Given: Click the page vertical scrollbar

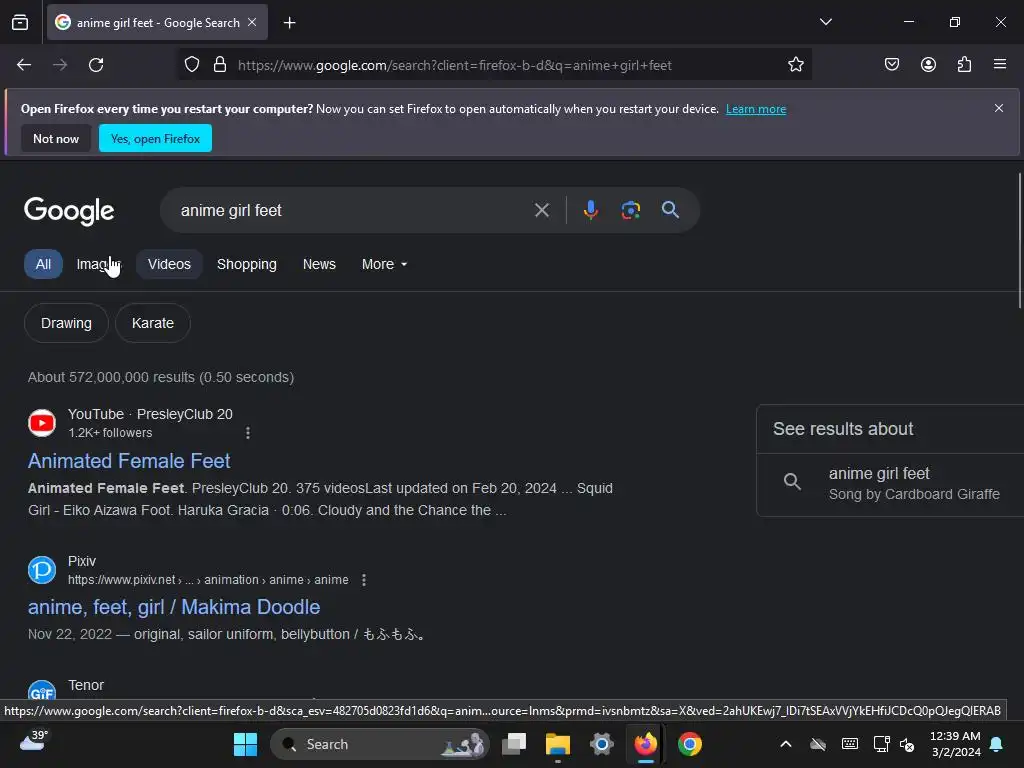Looking at the screenshot, I should tap(1019, 240).
